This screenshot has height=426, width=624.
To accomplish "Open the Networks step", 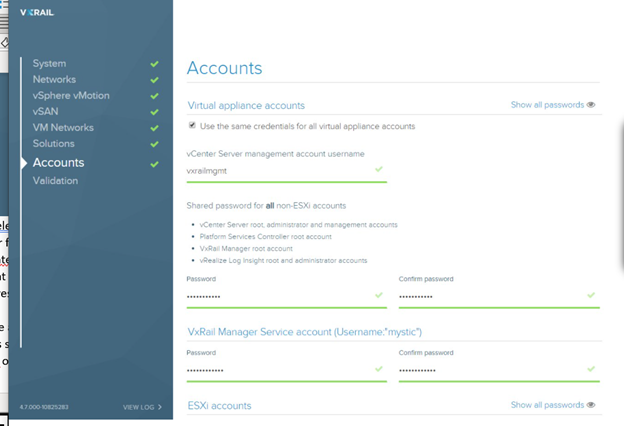I will pyautogui.click(x=54, y=80).
